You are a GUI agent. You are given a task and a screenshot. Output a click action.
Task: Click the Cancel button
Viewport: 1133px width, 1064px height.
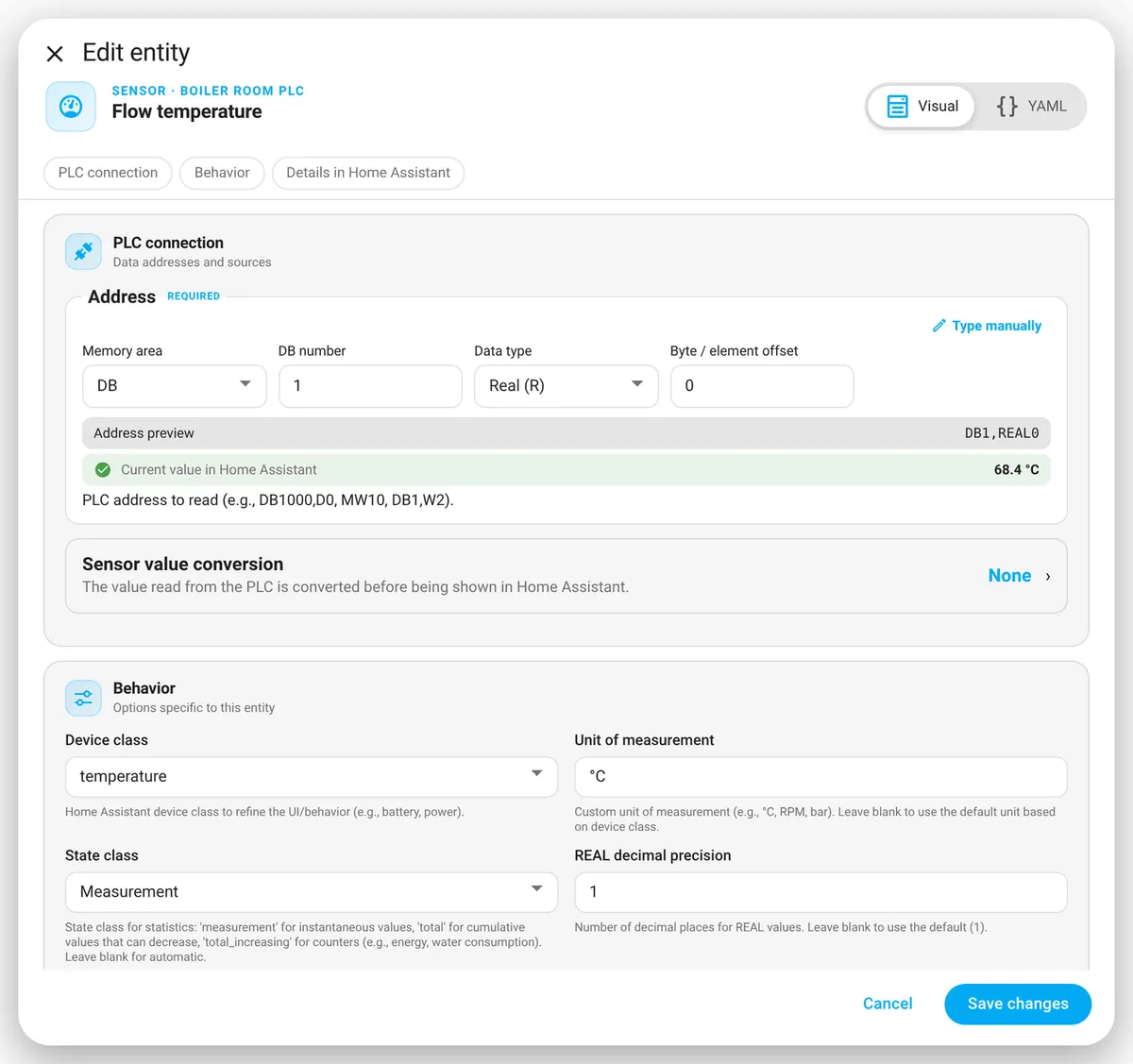pos(888,1004)
